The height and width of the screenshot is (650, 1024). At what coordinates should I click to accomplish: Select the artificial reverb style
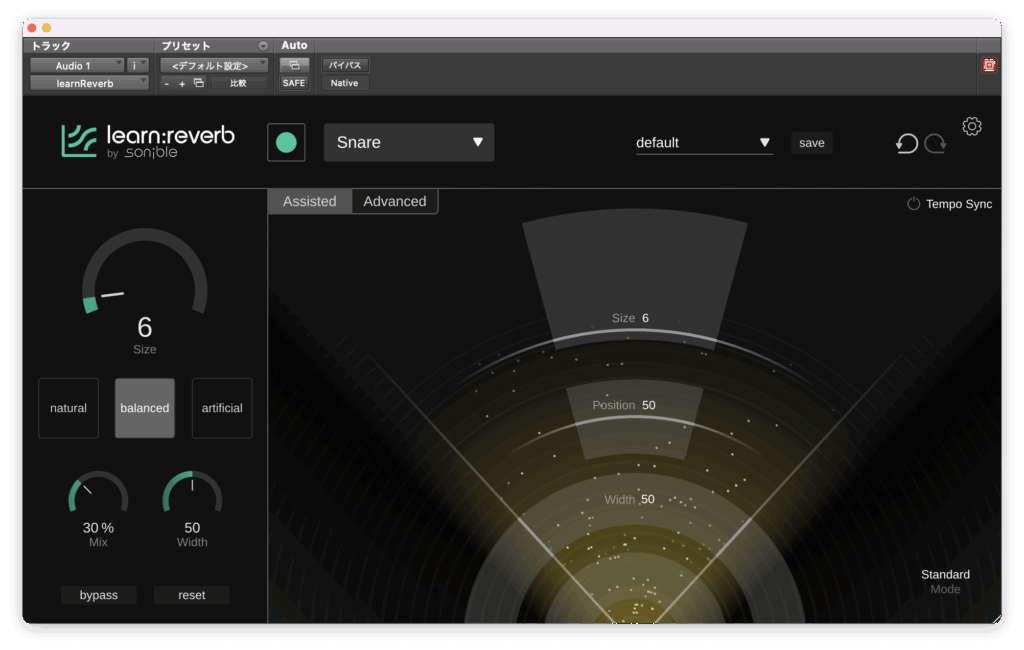(222, 408)
